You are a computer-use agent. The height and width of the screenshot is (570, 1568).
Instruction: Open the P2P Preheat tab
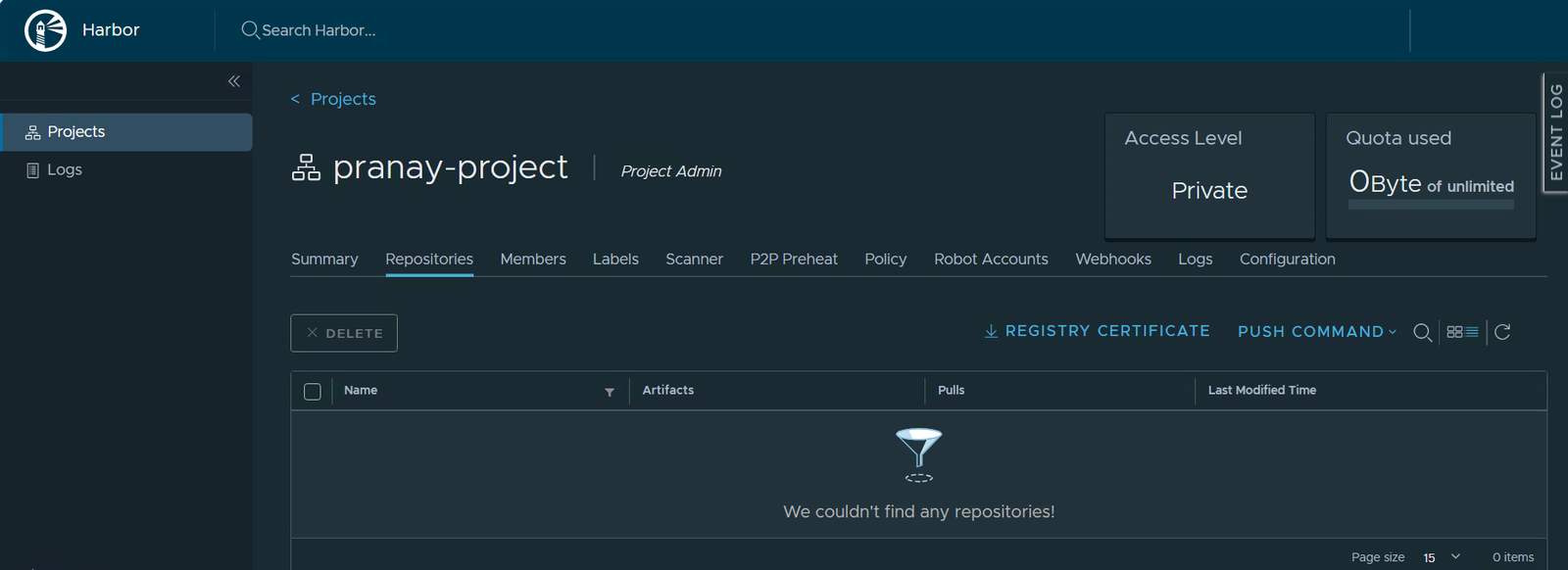click(x=794, y=260)
